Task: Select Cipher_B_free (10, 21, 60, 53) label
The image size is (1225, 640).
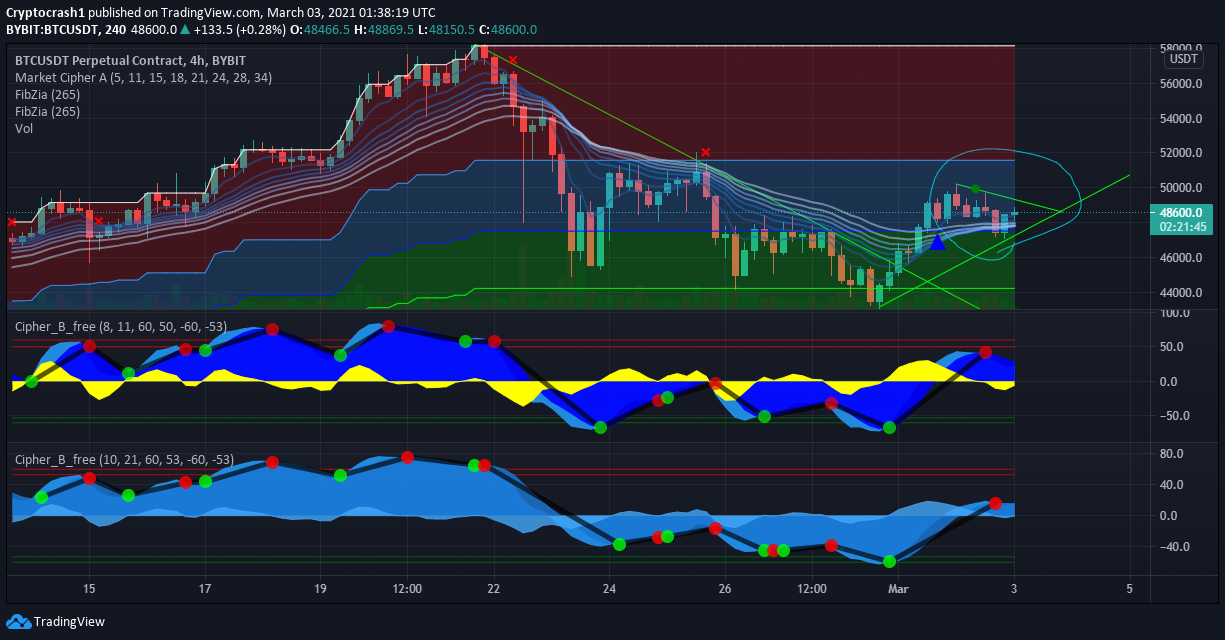Action: tap(124, 460)
